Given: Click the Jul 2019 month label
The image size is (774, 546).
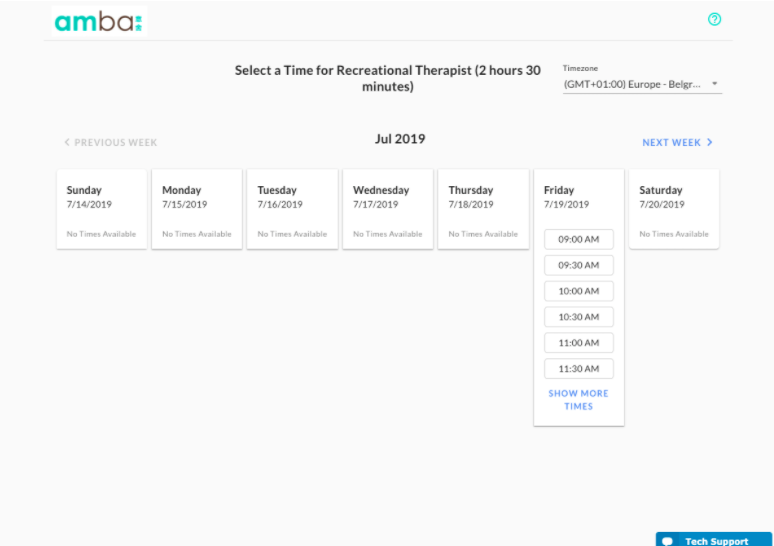Looking at the screenshot, I should [400, 139].
